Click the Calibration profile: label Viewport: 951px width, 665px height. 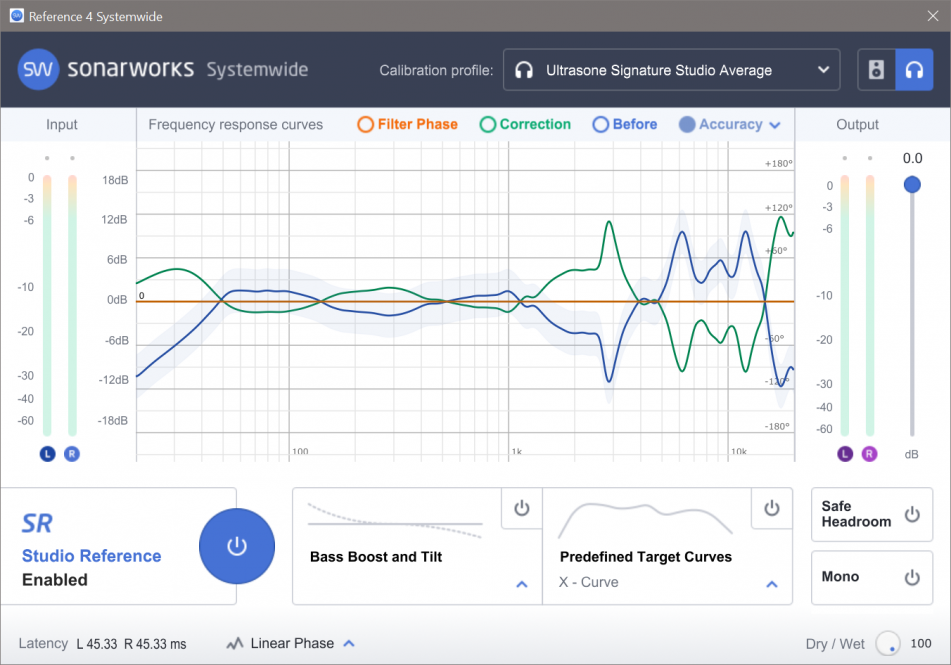[436, 70]
